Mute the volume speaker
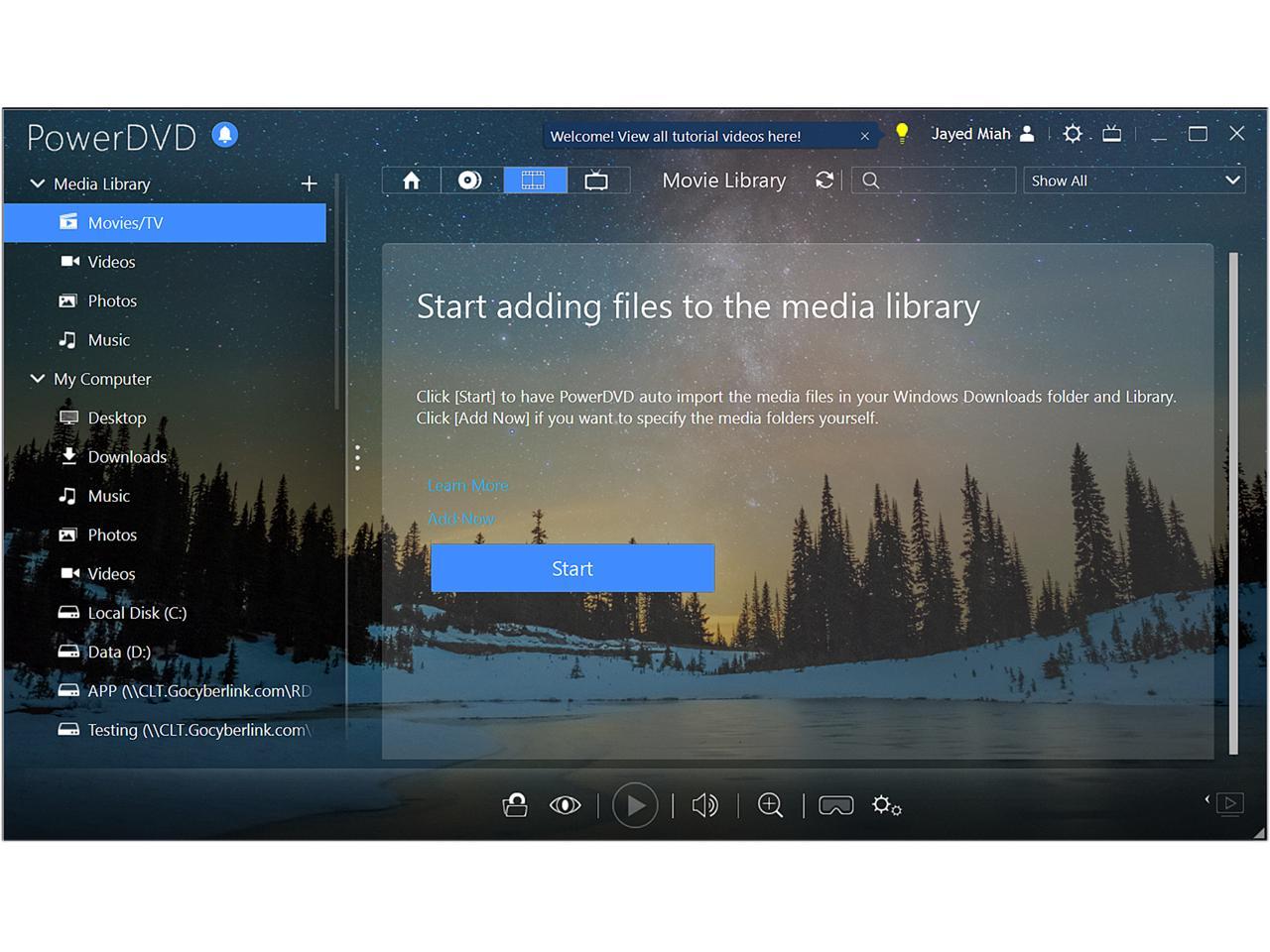 click(704, 805)
